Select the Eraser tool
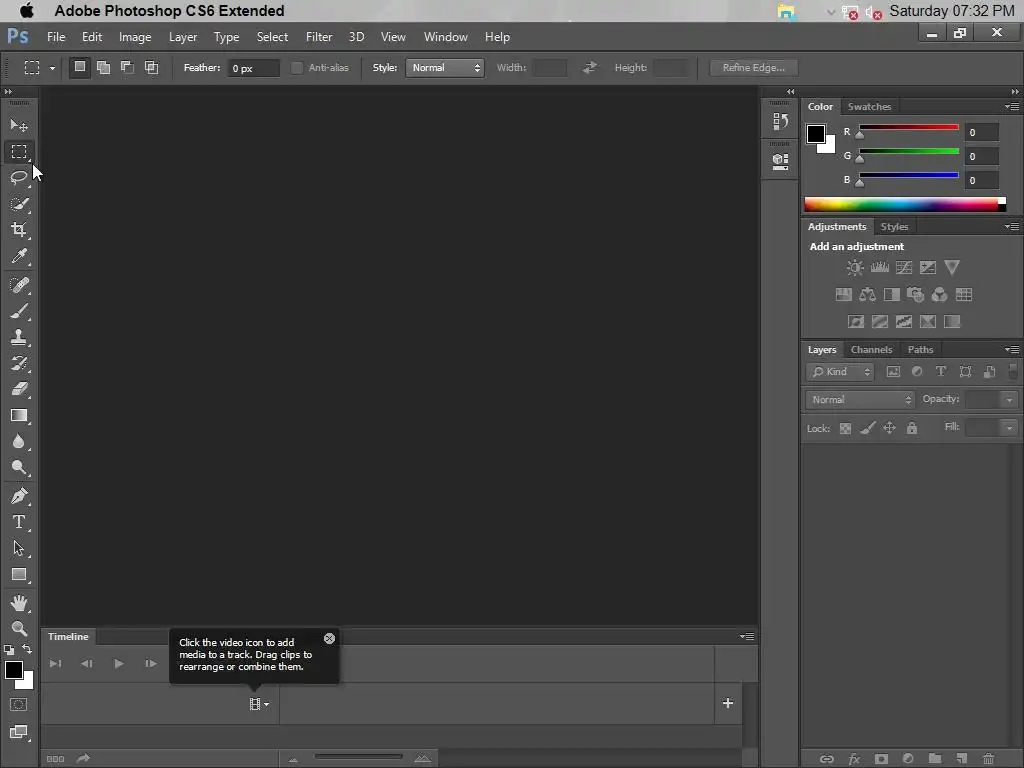This screenshot has width=1024, height=768. (x=19, y=389)
